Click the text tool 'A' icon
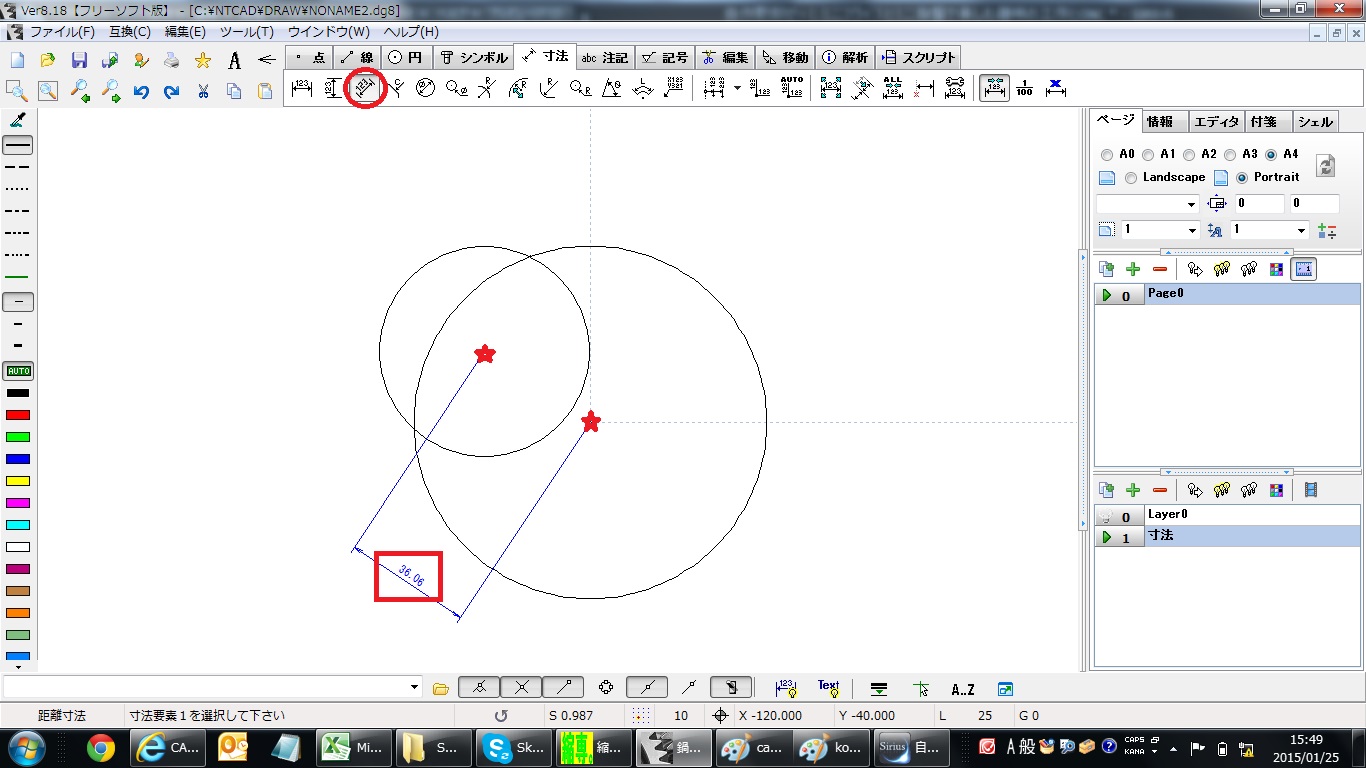The image size is (1366, 768). click(x=234, y=60)
